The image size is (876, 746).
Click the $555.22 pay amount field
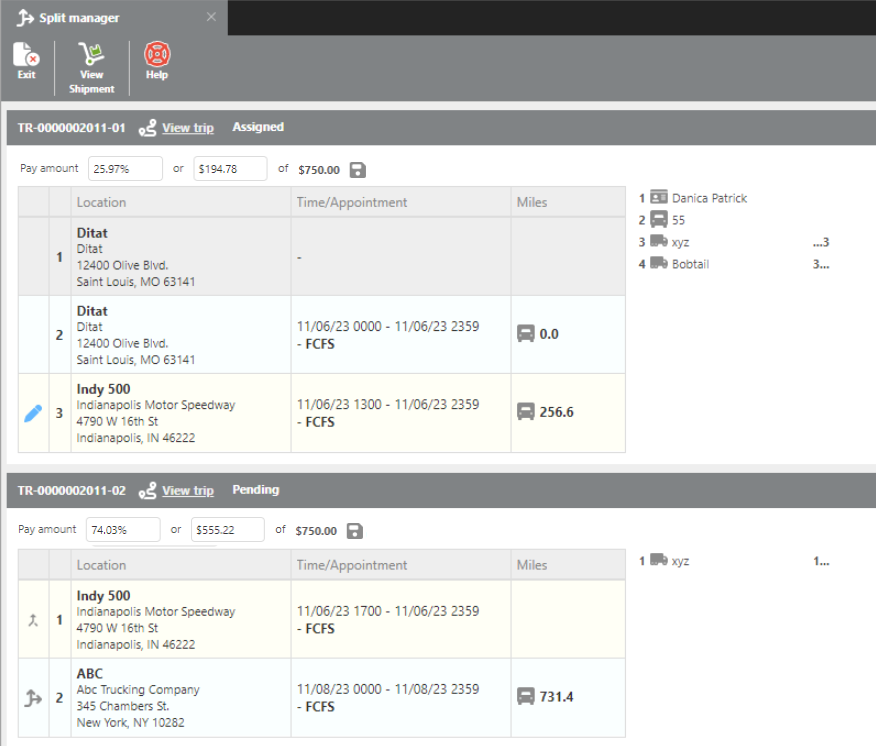pyautogui.click(x=227, y=530)
